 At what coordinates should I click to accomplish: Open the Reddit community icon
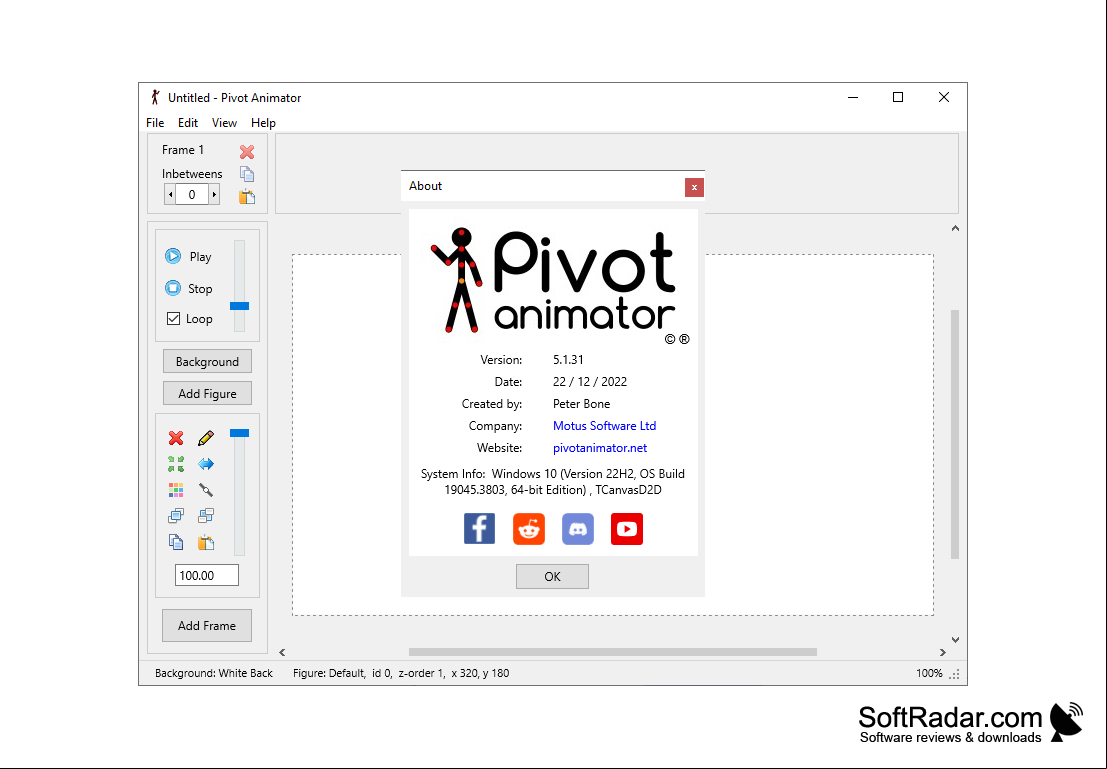click(x=529, y=529)
